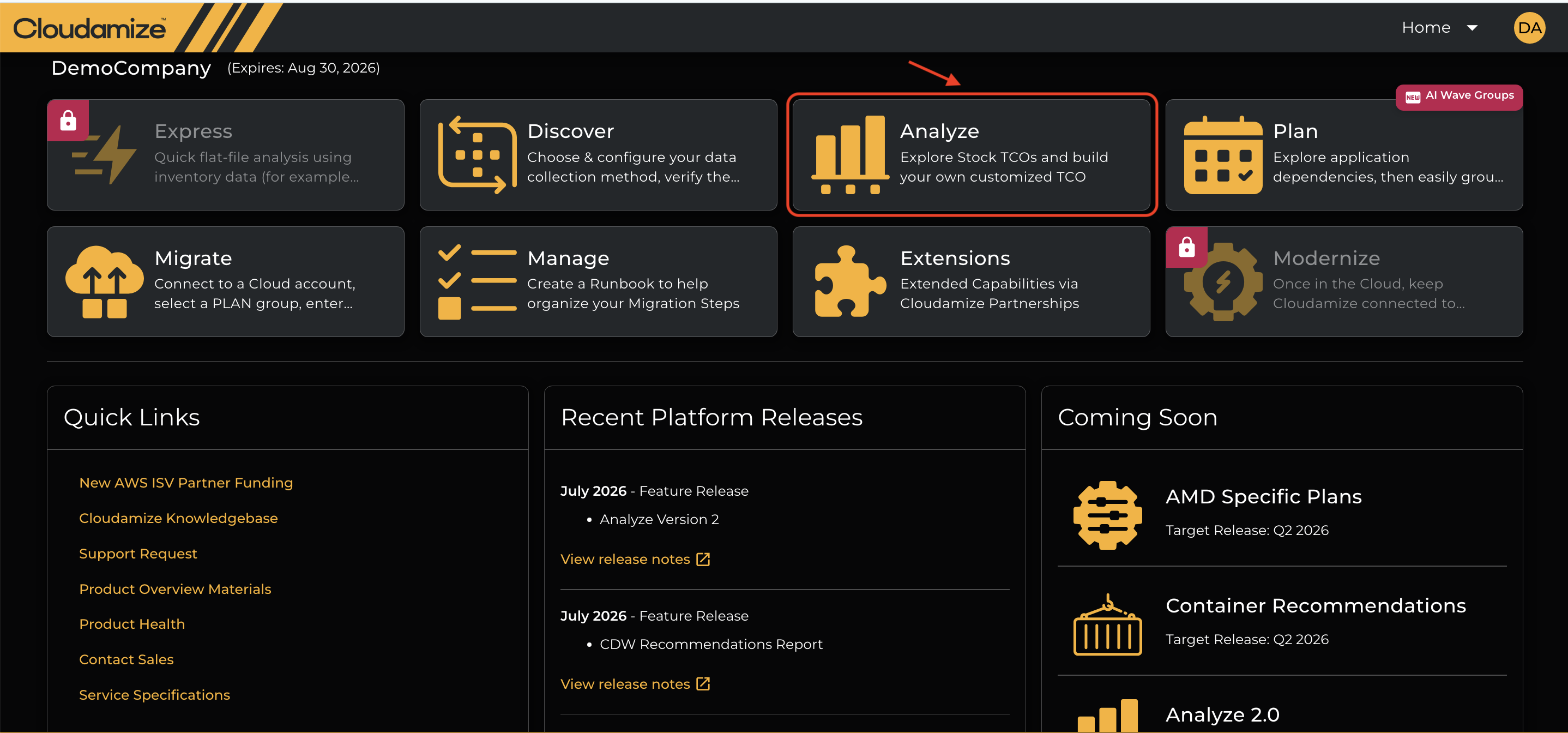The height and width of the screenshot is (733, 1568).
Task: Open the Plan module title
Action: pyautogui.click(x=1295, y=131)
